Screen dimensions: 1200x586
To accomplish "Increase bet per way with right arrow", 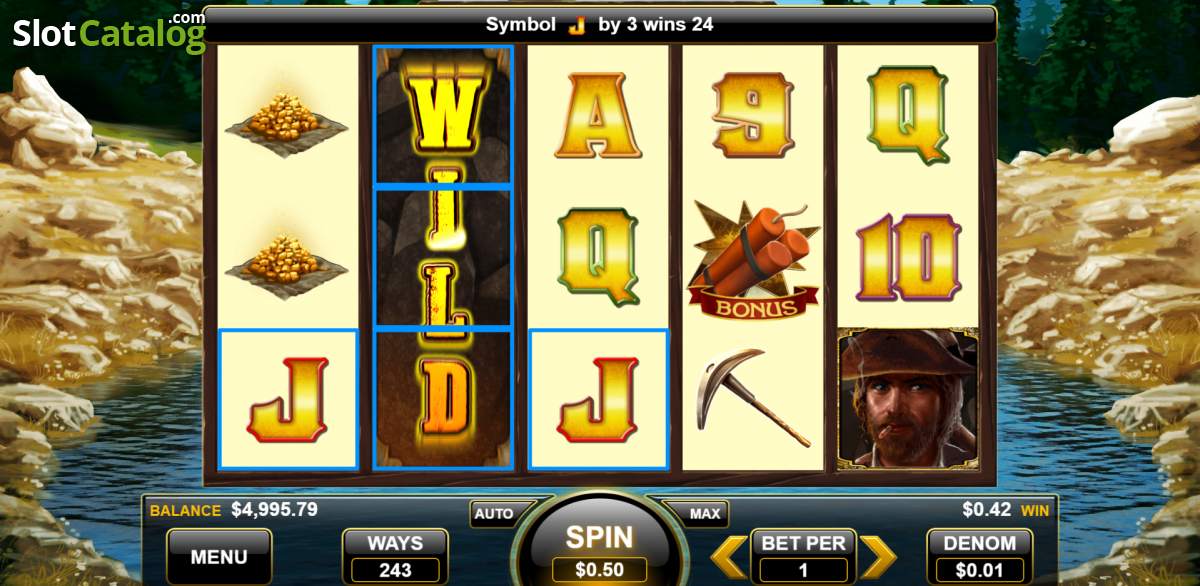I will click(878, 557).
